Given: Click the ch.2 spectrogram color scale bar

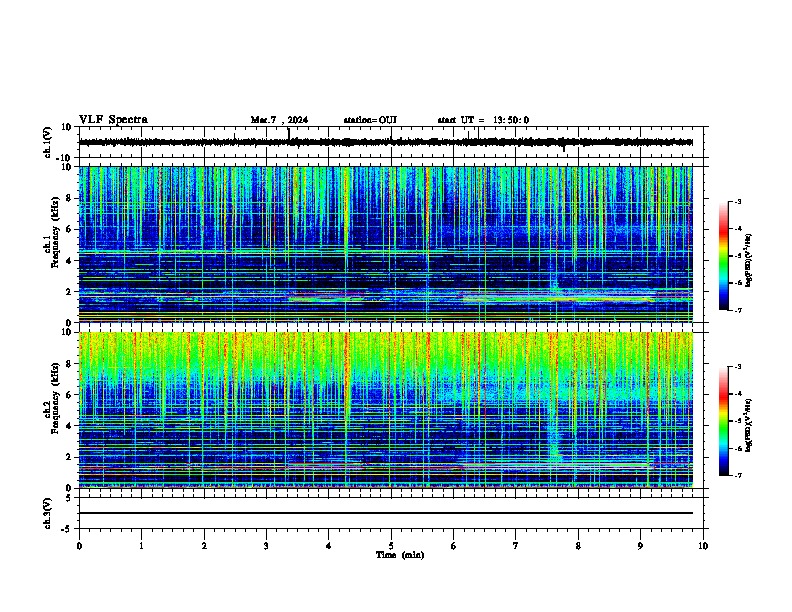Looking at the screenshot, I should tap(724, 421).
